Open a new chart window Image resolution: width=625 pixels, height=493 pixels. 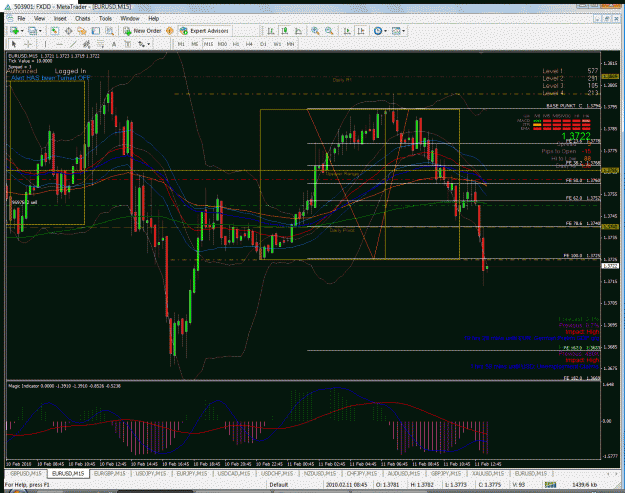[14, 31]
